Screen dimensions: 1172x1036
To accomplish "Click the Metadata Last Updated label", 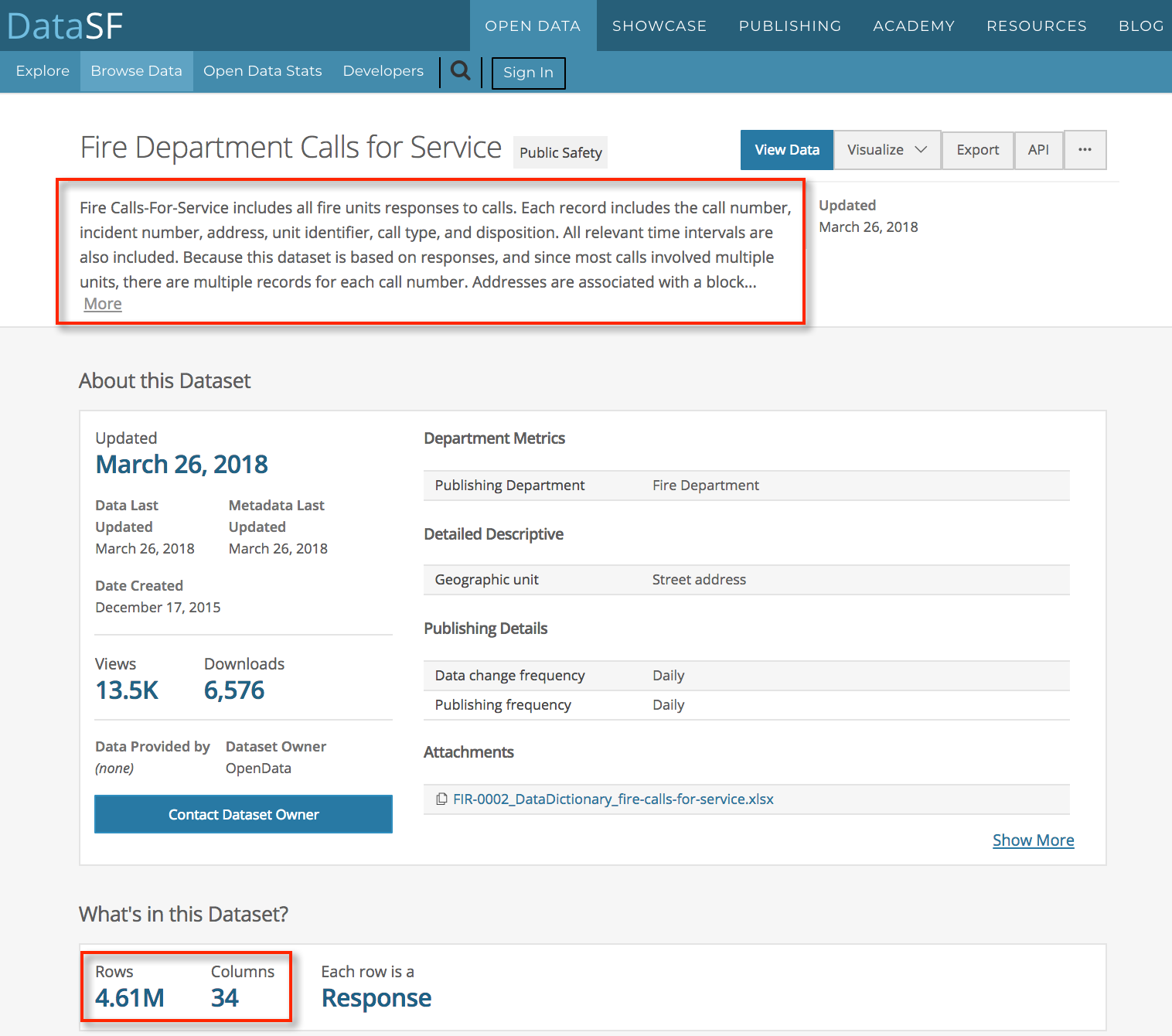I will pyautogui.click(x=277, y=516).
